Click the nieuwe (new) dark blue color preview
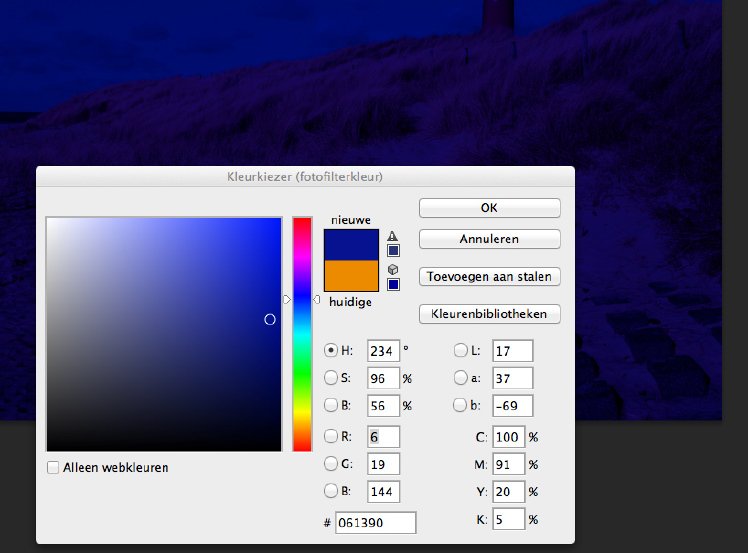Screen dimensions: 748x553 coord(351,244)
